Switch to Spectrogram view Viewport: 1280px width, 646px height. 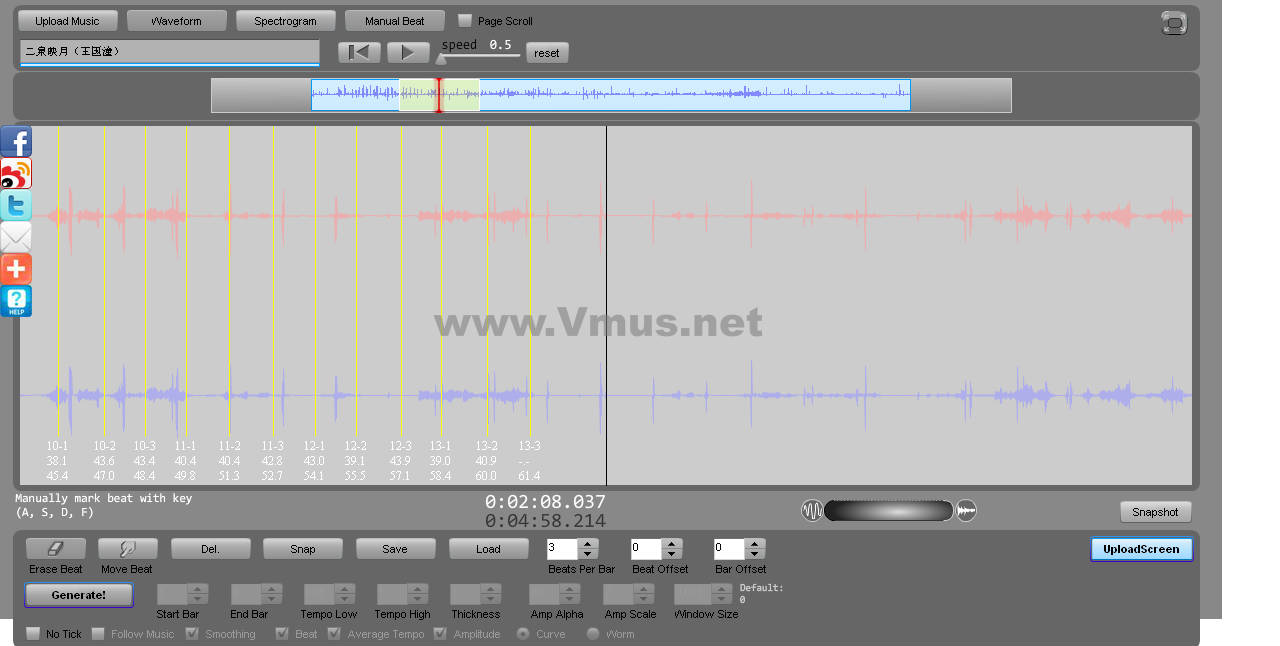point(285,21)
